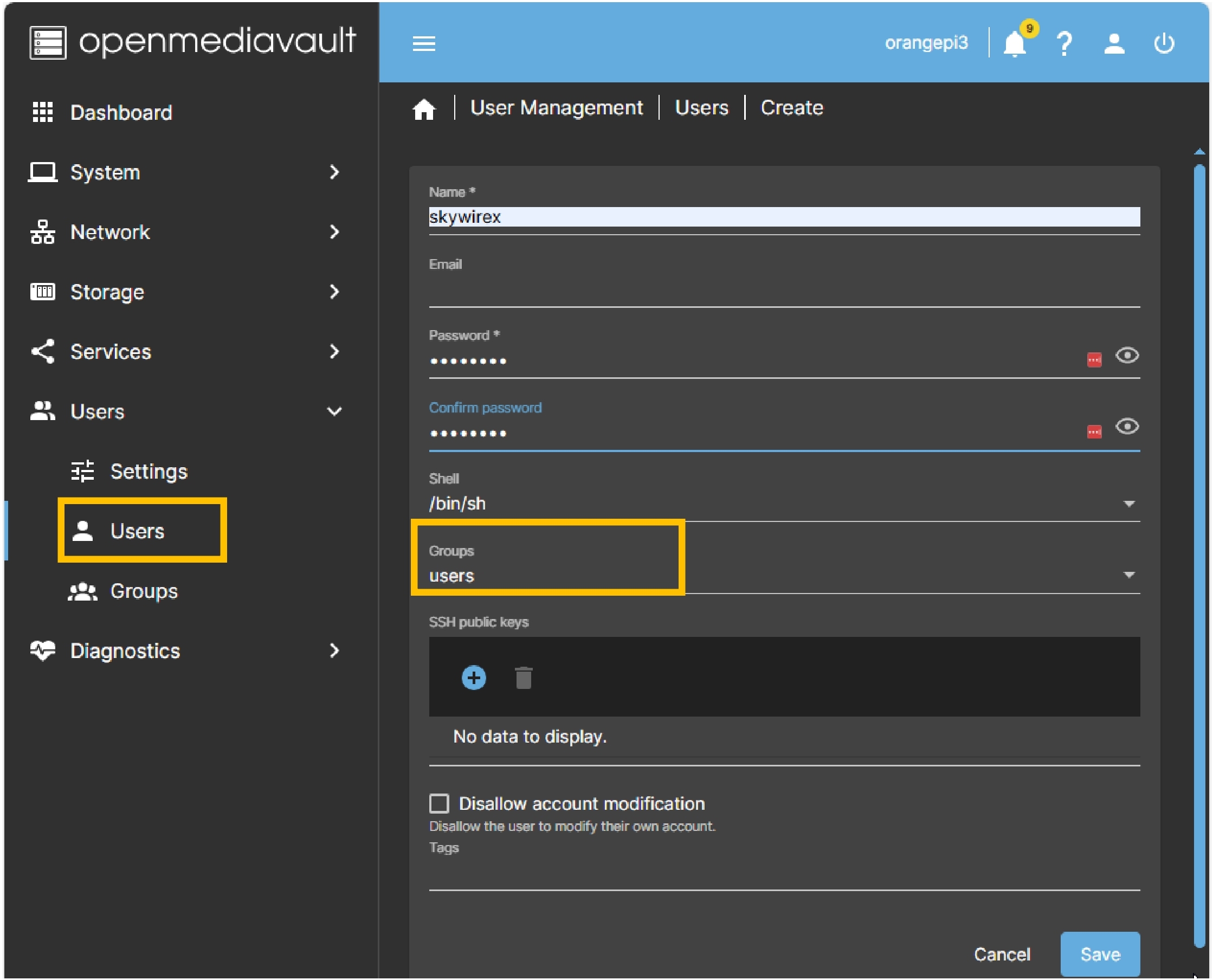
Task: Click the Save button
Action: pos(1100,954)
